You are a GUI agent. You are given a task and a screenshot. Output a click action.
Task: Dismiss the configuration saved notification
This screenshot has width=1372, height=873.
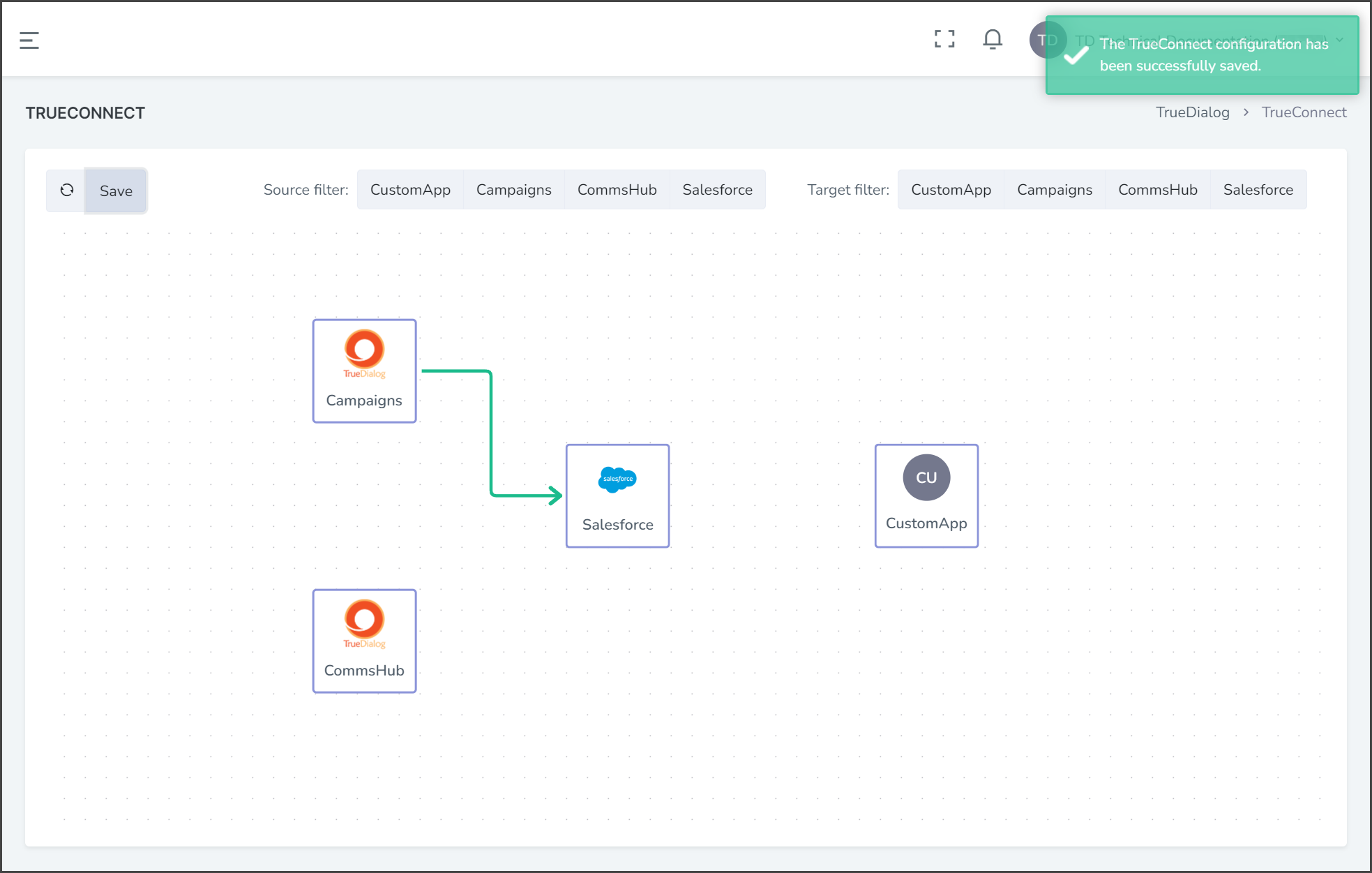1202,55
